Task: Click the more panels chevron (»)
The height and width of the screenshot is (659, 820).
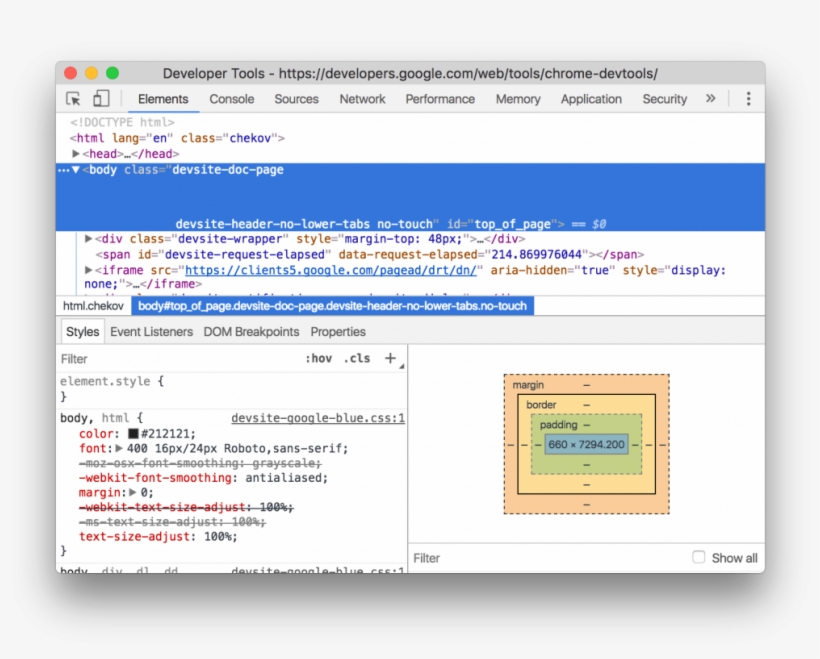Action: [x=711, y=98]
